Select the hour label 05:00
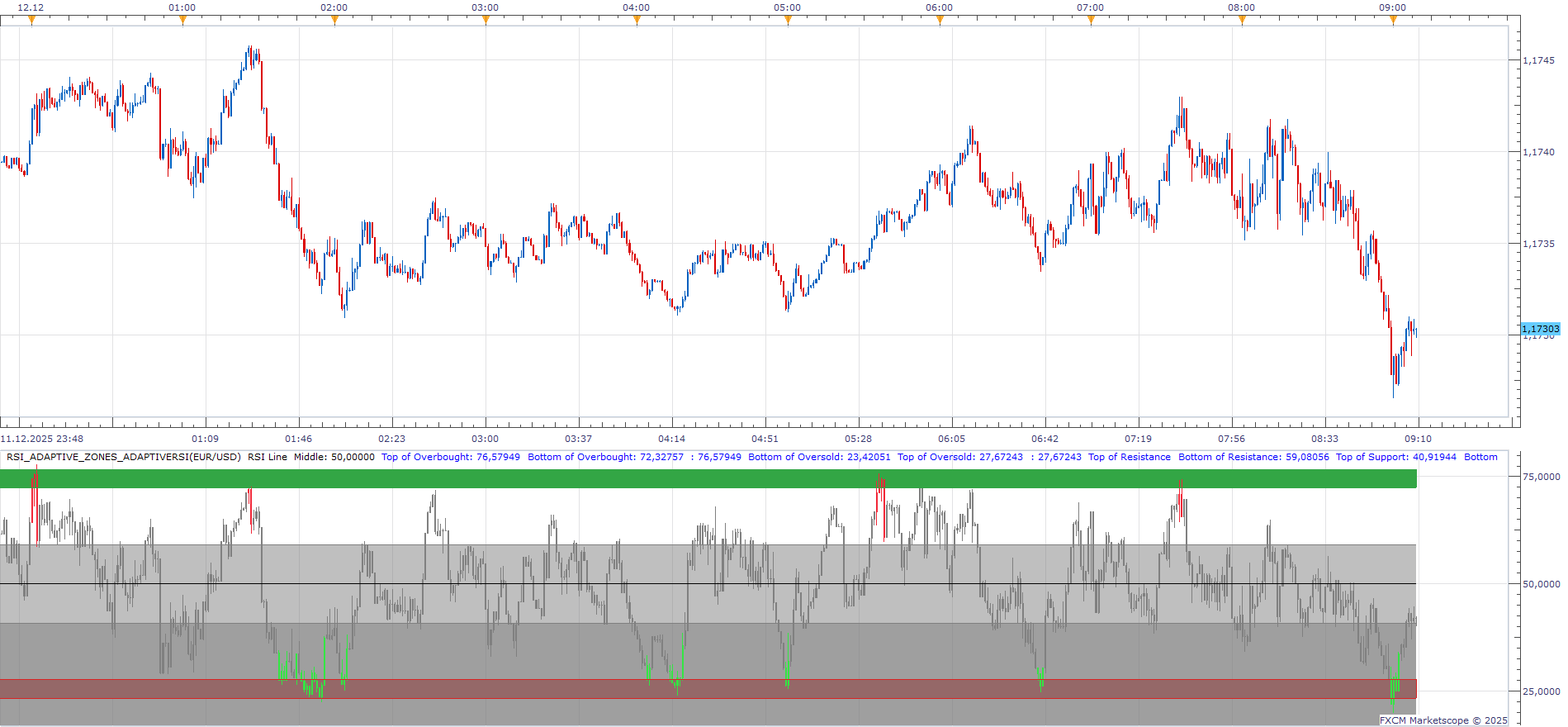 click(x=788, y=7)
